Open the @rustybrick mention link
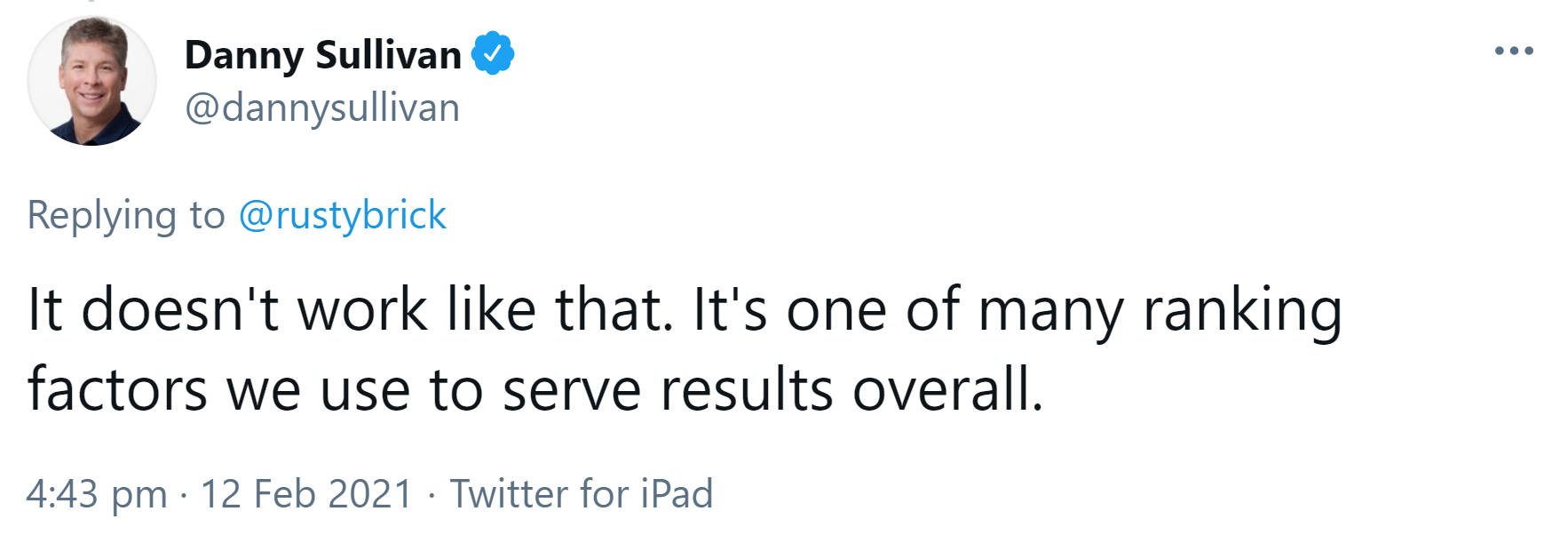 coord(342,215)
